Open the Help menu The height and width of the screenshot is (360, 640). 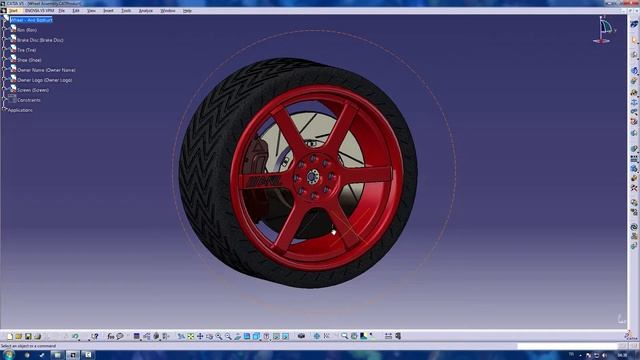click(187, 11)
